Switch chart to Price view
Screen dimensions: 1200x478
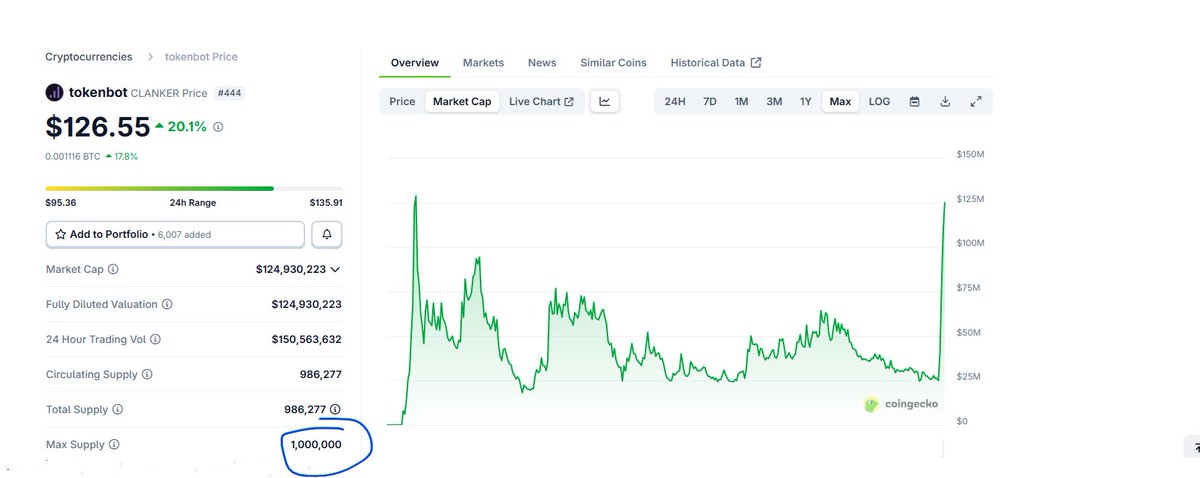(402, 101)
